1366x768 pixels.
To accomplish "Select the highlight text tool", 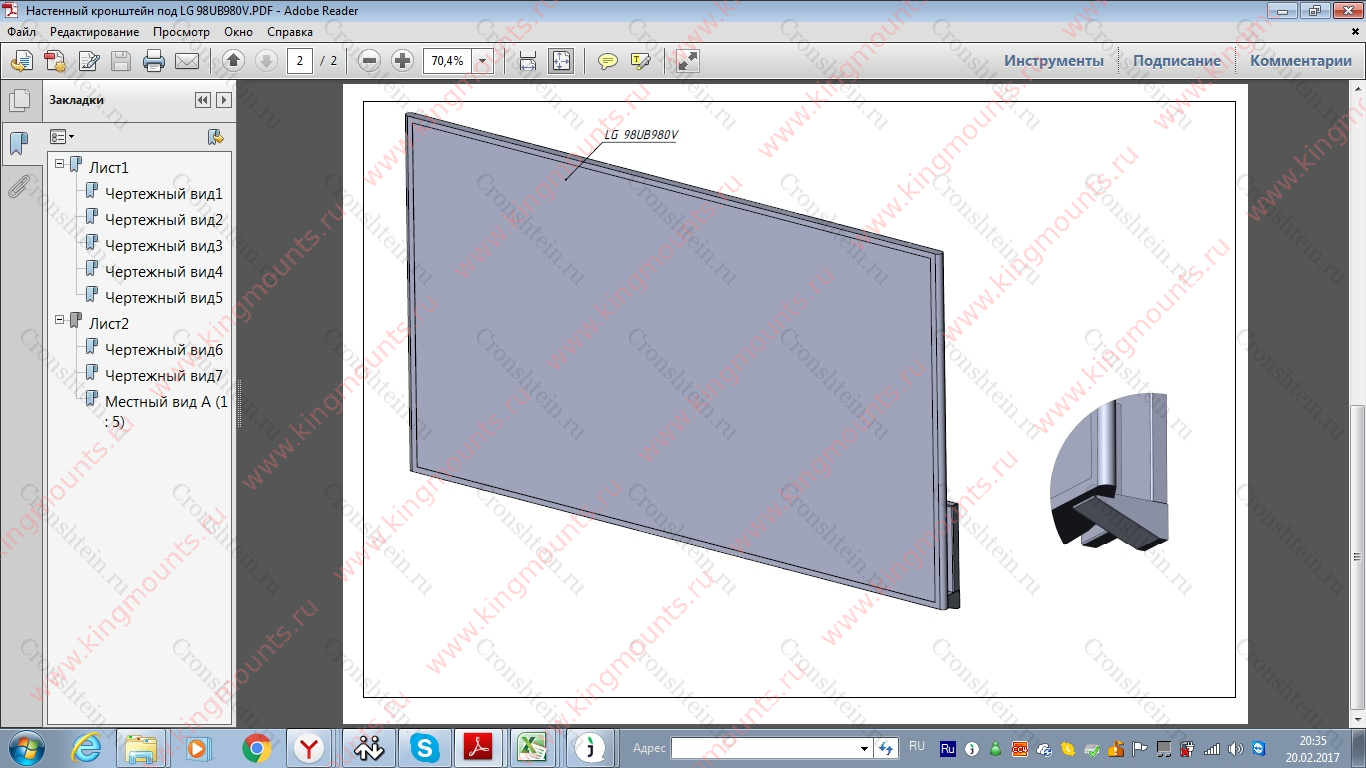I will pyautogui.click(x=640, y=61).
